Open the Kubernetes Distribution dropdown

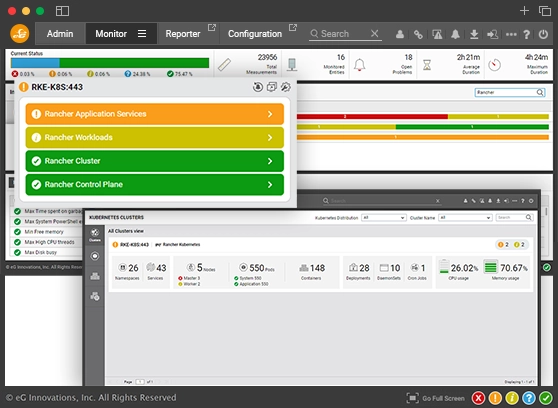pyautogui.click(x=384, y=218)
